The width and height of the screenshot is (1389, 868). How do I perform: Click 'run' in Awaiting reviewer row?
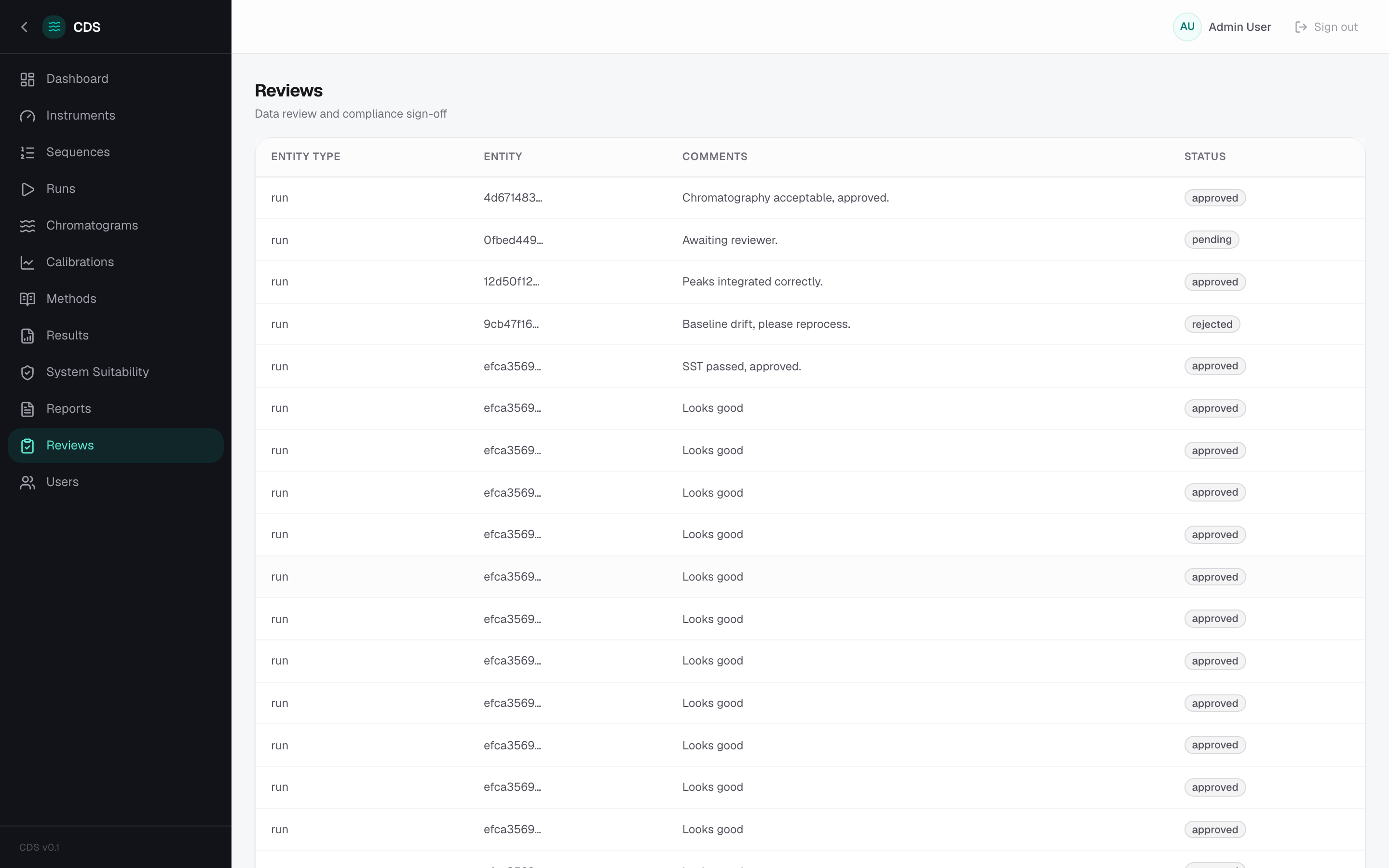[x=280, y=241]
